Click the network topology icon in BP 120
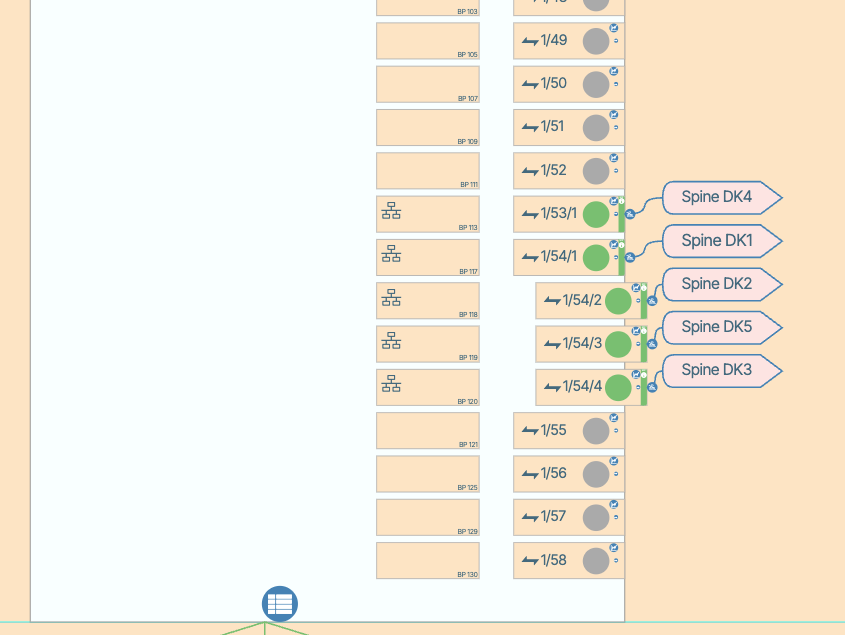Viewport: 845px width, 635px height. (391, 384)
